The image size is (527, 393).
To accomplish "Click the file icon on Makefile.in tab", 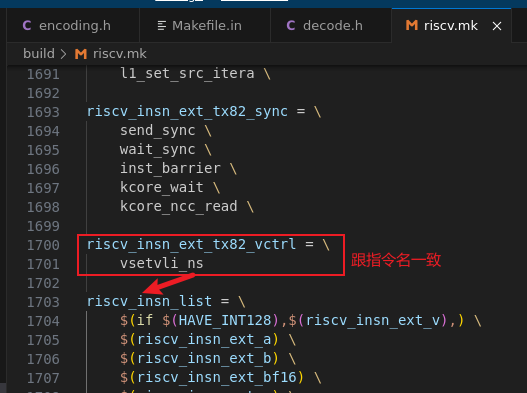I will pyautogui.click(x=162, y=26).
